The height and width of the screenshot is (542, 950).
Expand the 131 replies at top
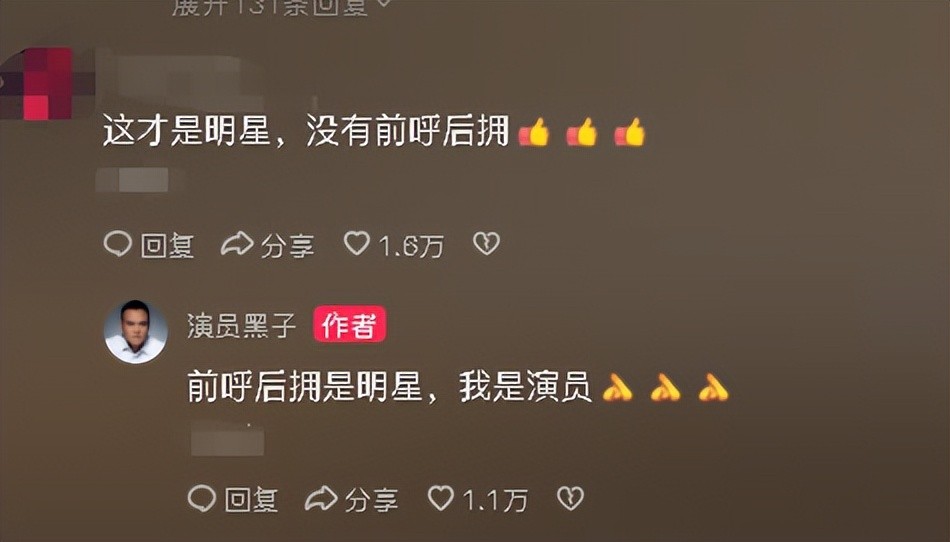(x=279, y=6)
